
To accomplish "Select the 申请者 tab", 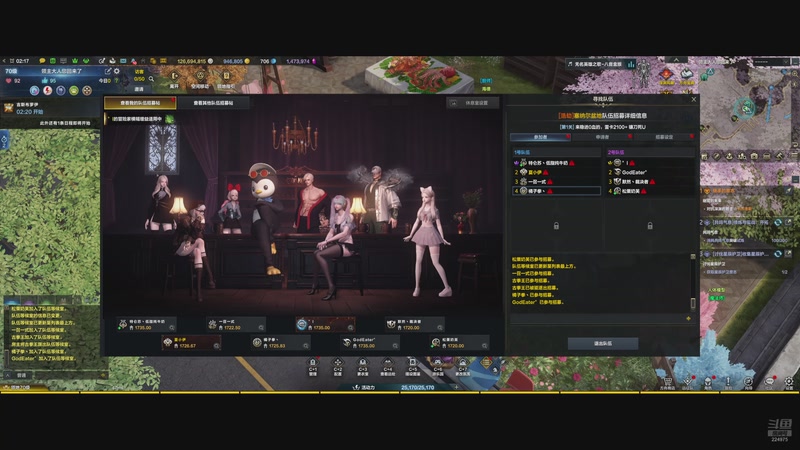I will 602,137.
